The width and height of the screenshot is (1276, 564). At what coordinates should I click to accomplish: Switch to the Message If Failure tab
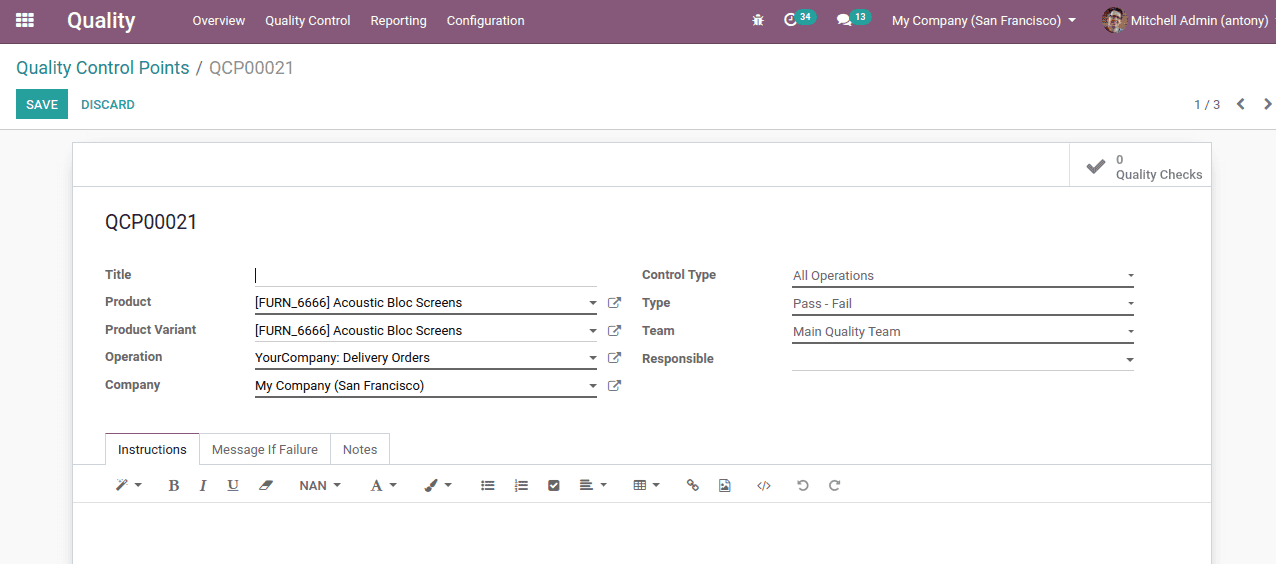coord(264,450)
